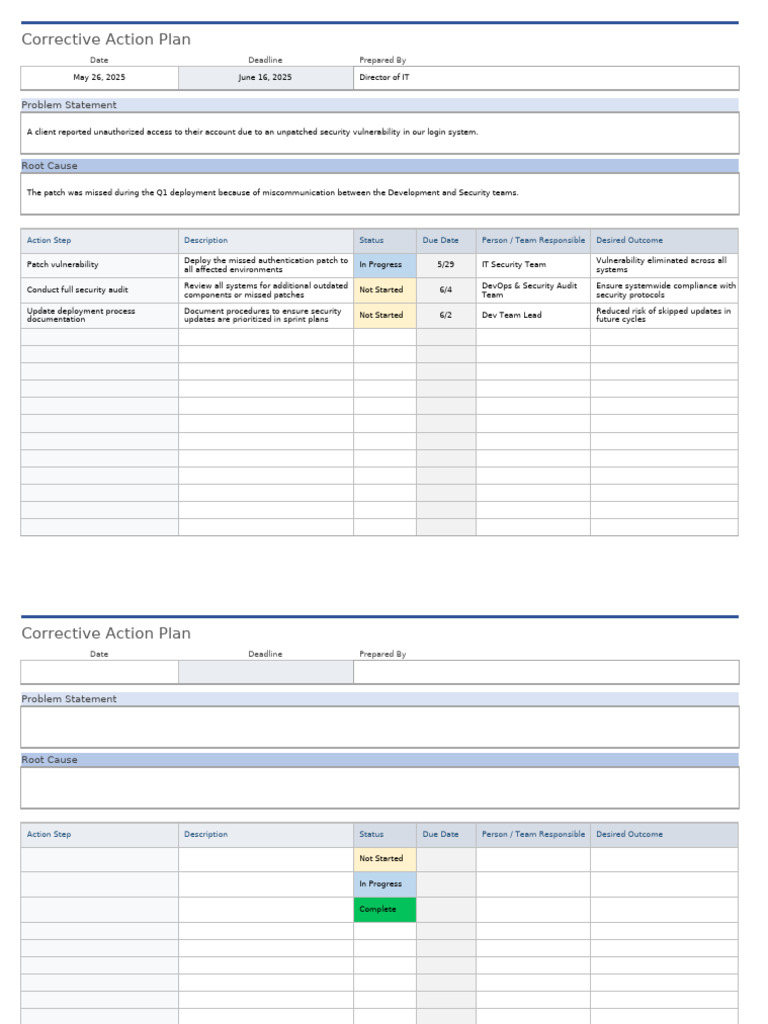Select 'Not Started' sample status in blank template
The image size is (768, 1024).
click(x=385, y=859)
